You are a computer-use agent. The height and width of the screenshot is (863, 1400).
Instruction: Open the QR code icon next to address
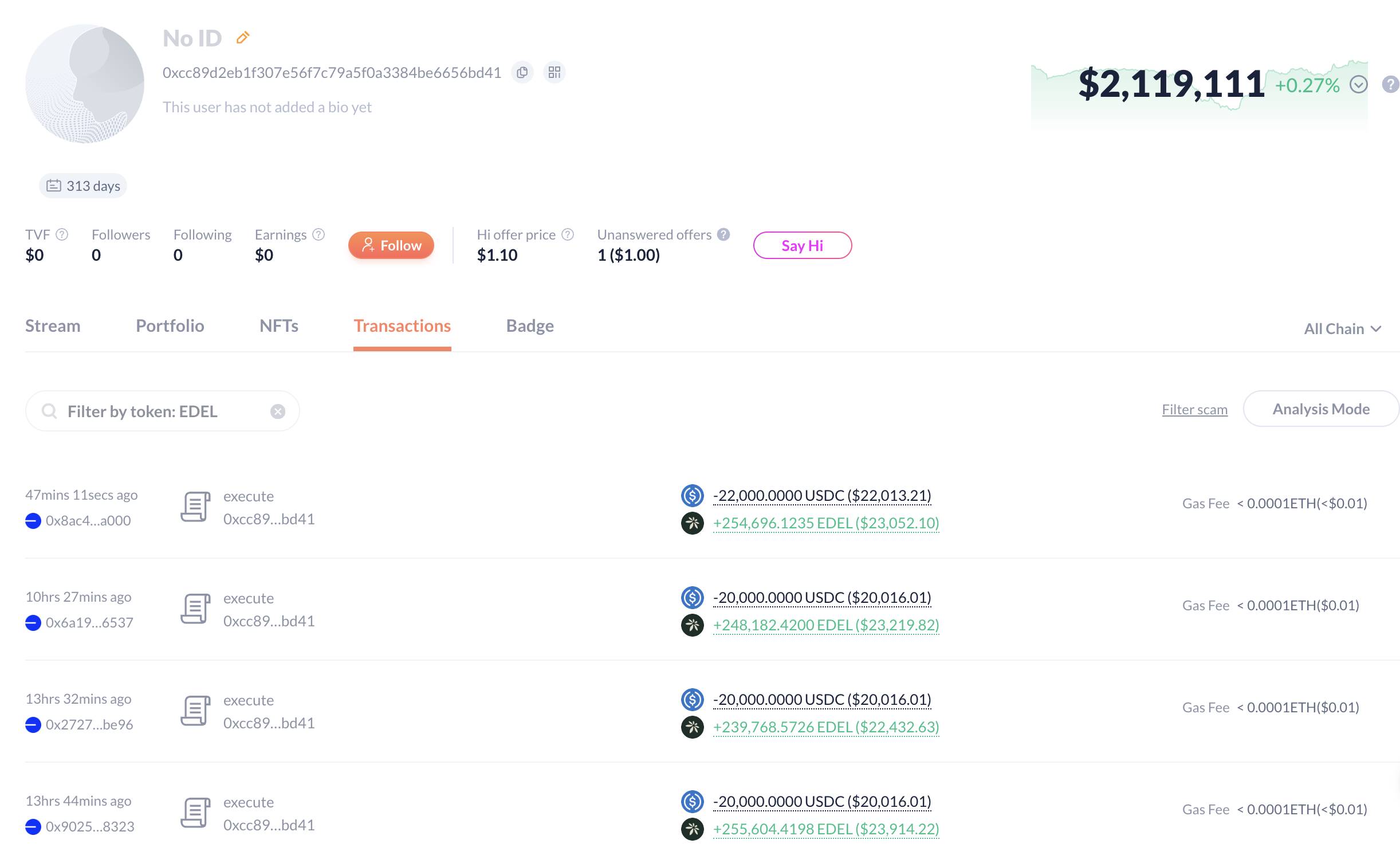554,73
